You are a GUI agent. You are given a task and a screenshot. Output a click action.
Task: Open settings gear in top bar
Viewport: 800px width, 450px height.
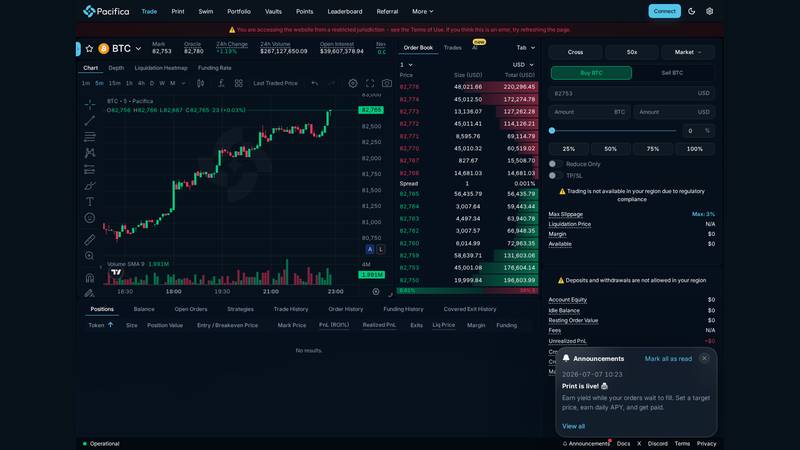pyautogui.click(x=710, y=11)
